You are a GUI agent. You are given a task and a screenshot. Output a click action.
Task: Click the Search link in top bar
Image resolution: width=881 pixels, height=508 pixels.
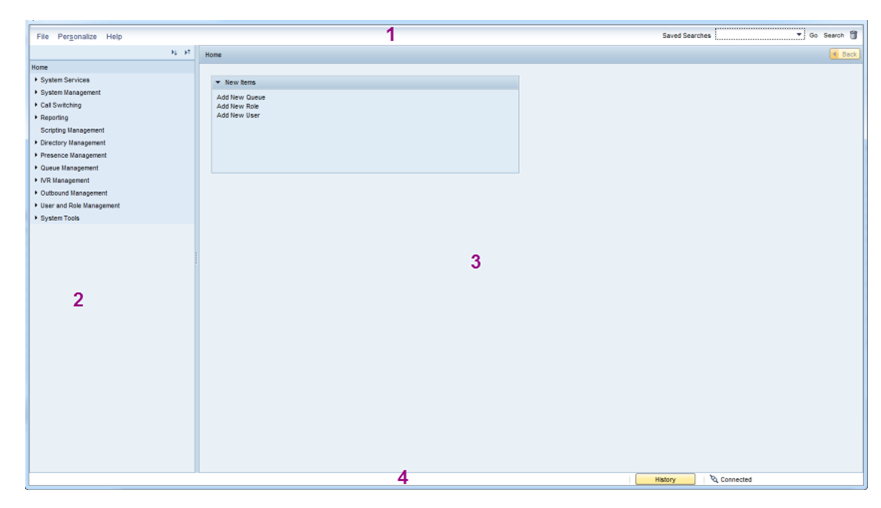[x=833, y=35]
